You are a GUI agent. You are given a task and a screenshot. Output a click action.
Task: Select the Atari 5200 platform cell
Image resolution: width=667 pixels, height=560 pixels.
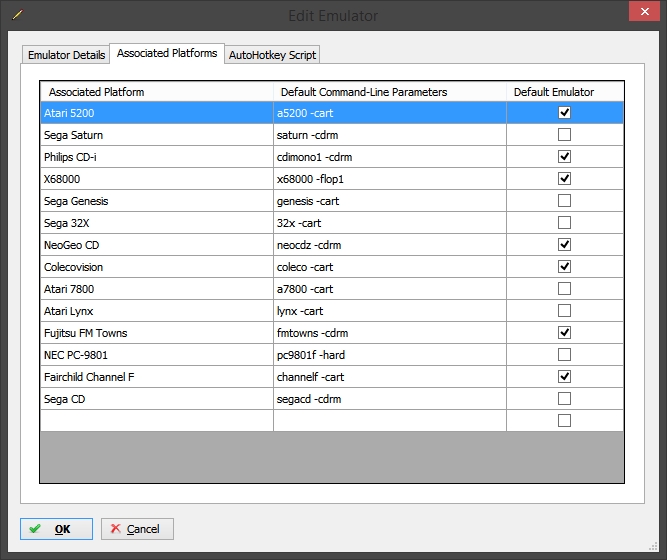(x=157, y=113)
